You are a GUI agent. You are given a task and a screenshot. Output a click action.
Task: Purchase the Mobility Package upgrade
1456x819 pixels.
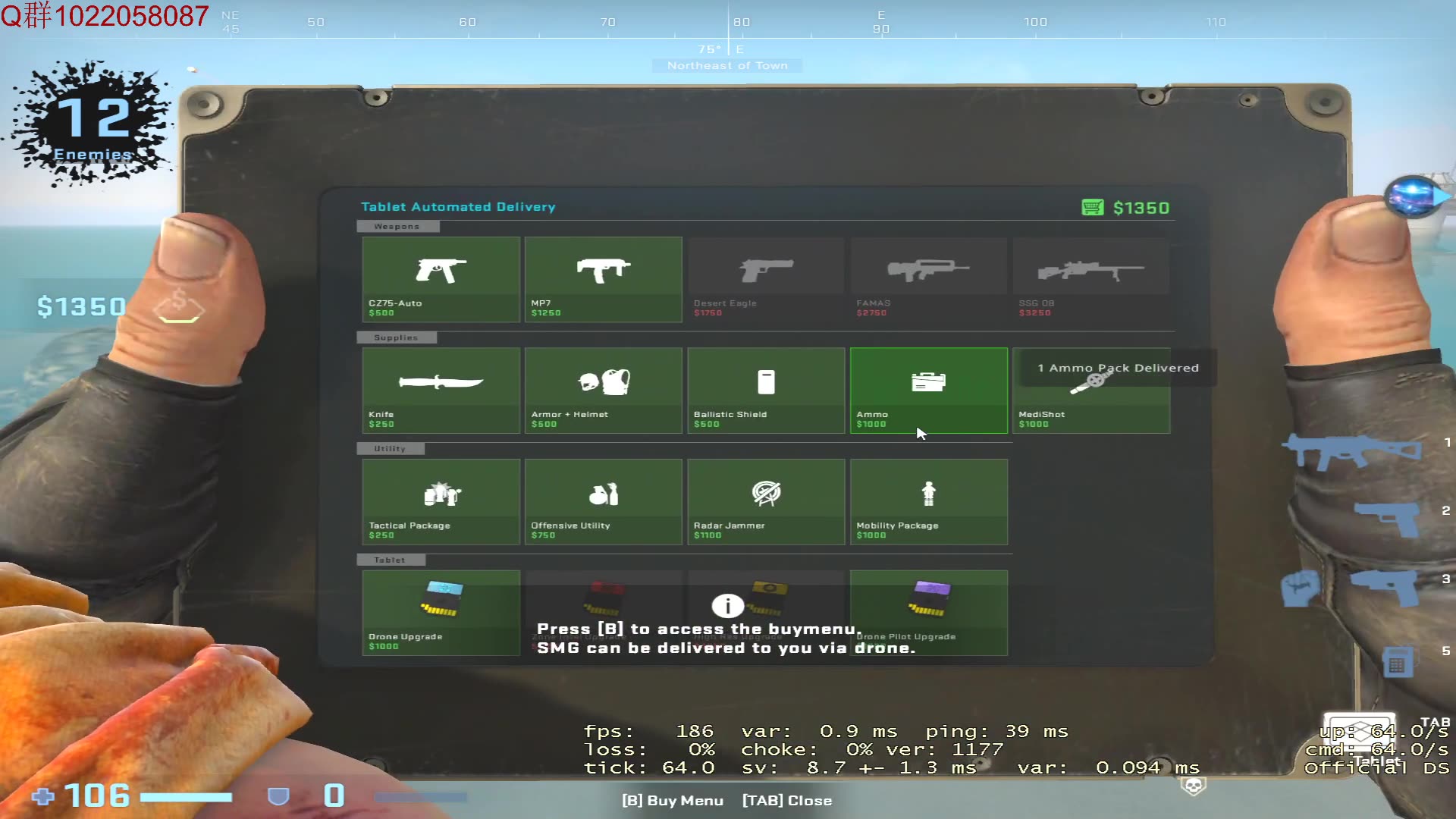tap(929, 500)
